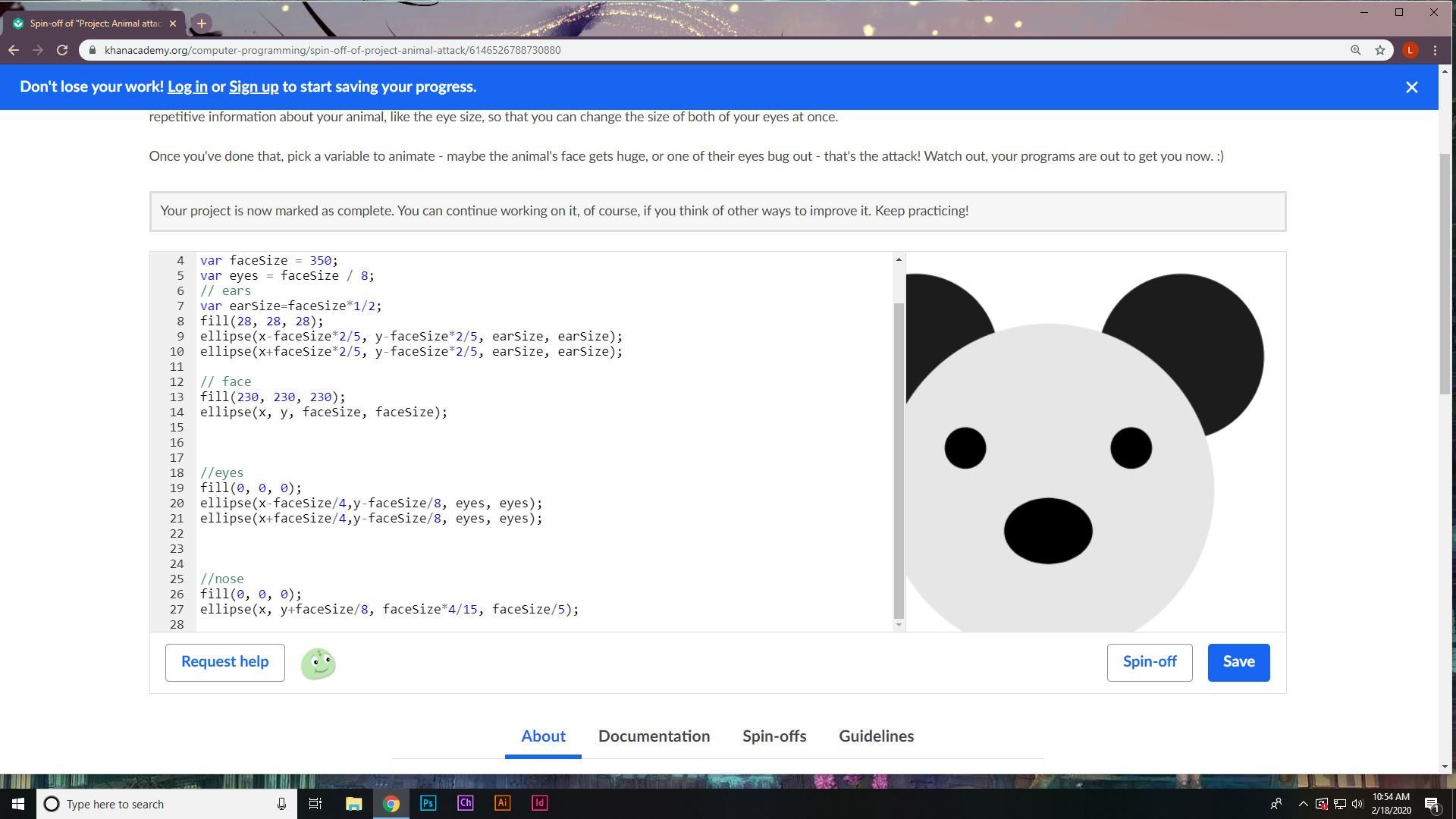Switch to the Documentation tab

click(654, 736)
